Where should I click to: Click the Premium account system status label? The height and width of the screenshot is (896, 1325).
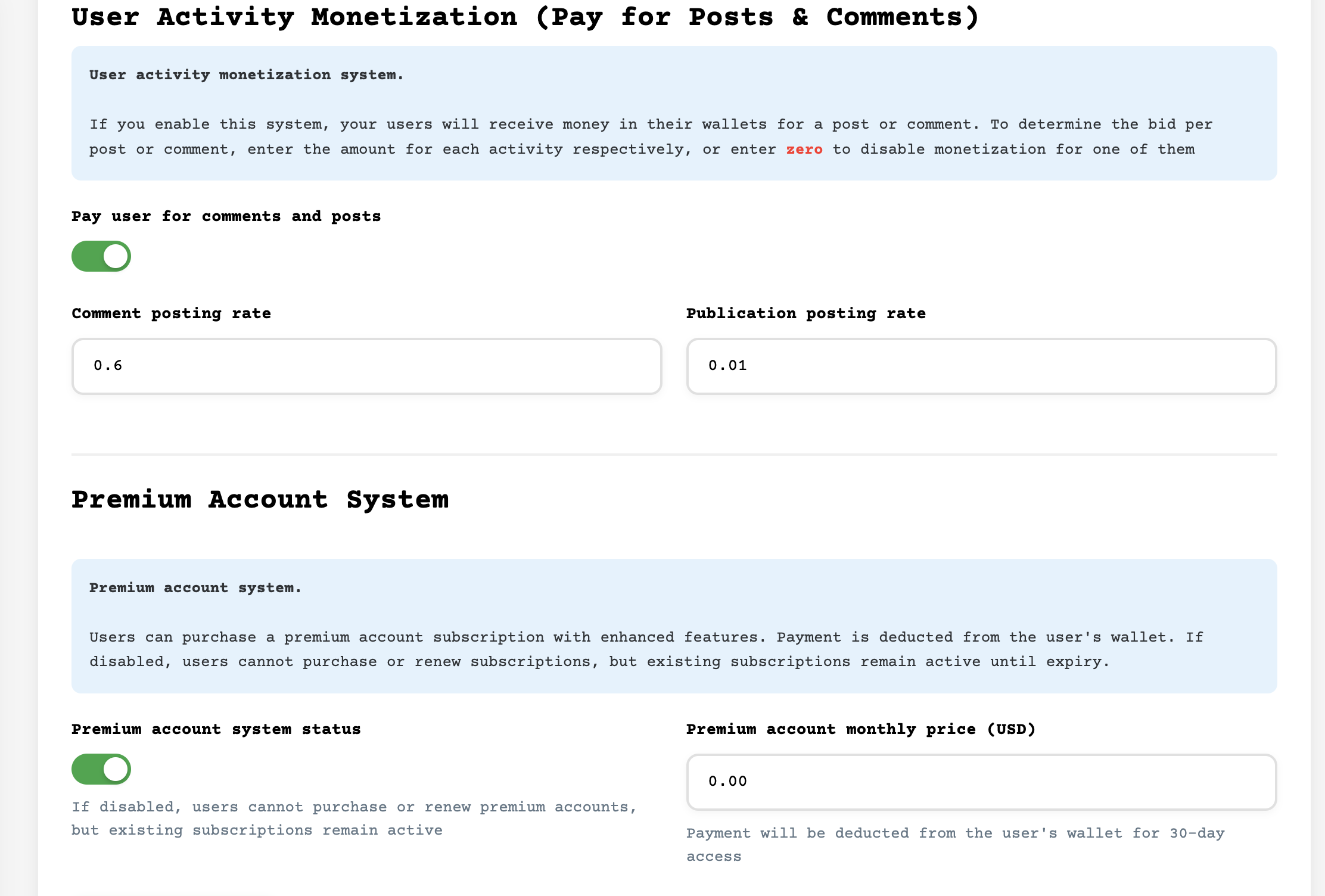click(216, 729)
